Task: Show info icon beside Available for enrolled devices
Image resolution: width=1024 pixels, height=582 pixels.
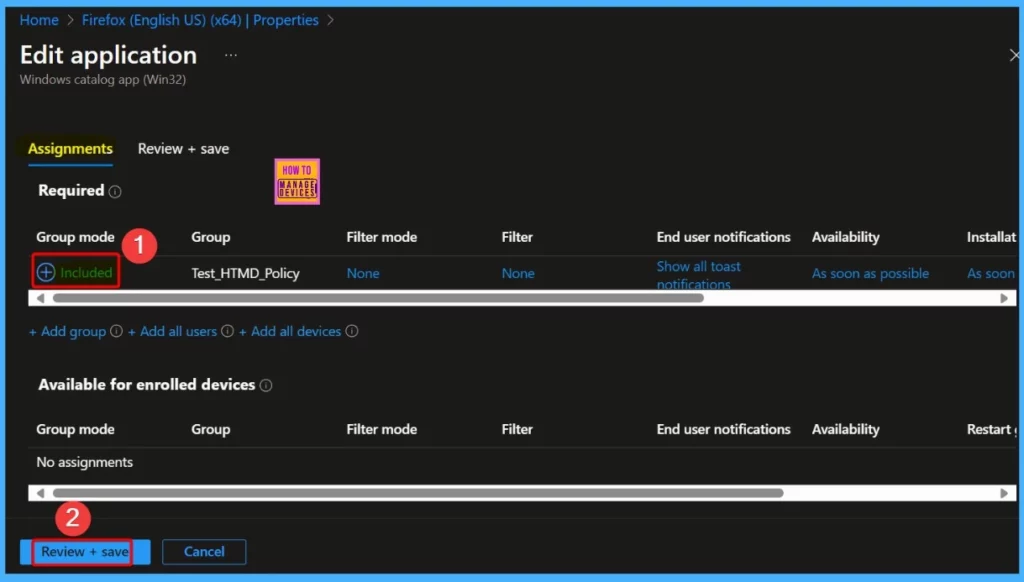Action: click(266, 385)
